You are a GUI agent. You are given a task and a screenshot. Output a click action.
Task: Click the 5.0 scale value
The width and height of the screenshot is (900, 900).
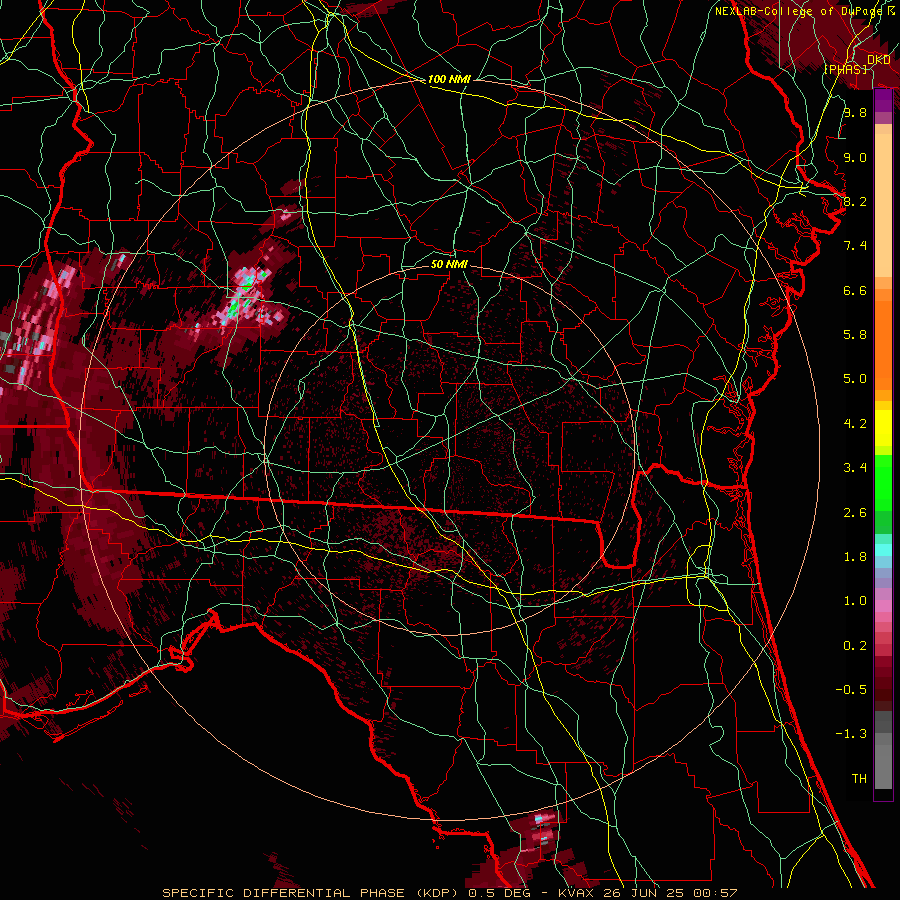click(x=855, y=379)
